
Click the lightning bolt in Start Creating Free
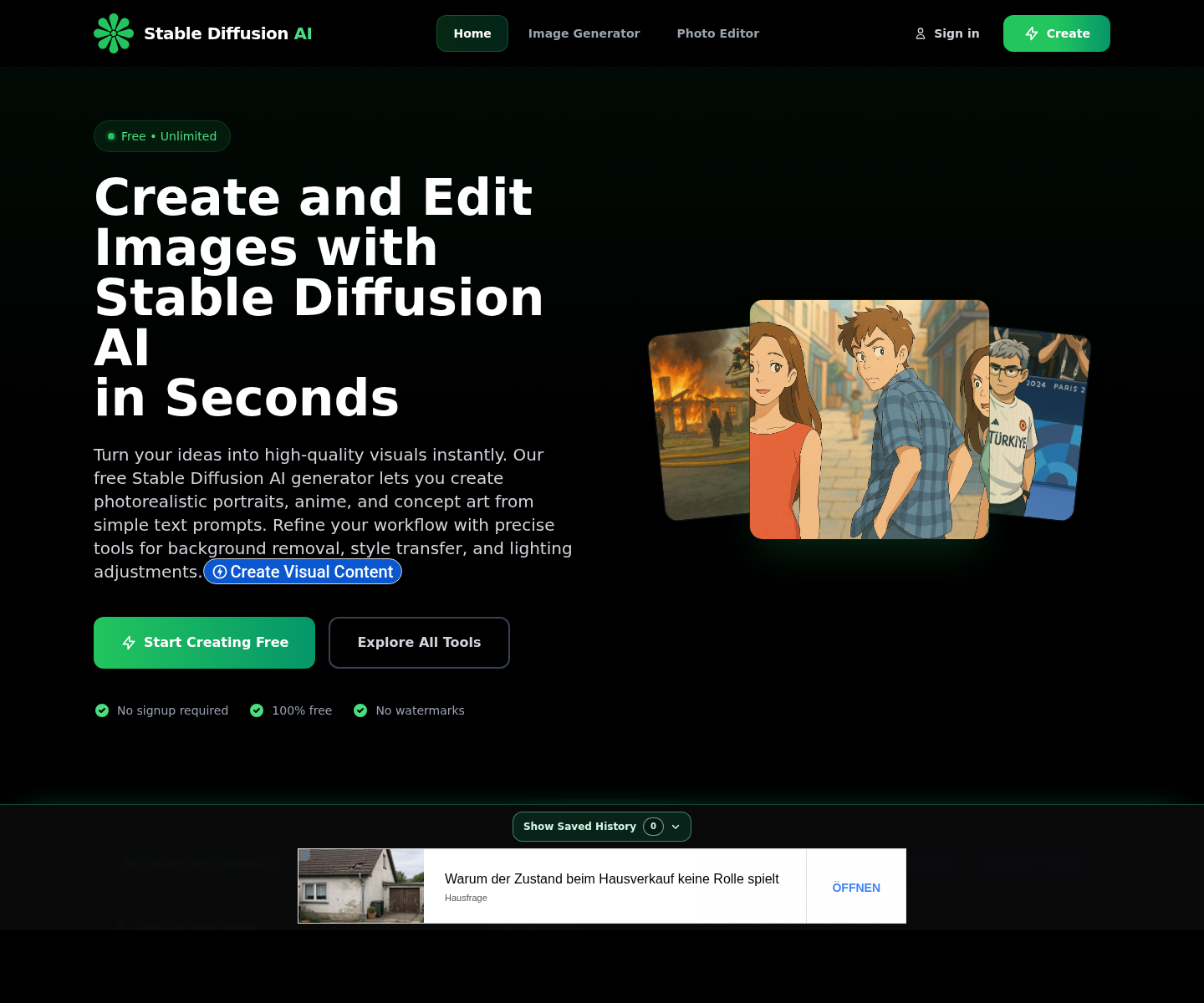point(129,643)
